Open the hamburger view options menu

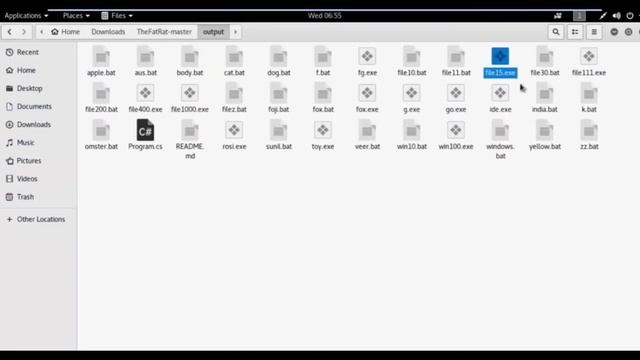click(x=594, y=32)
